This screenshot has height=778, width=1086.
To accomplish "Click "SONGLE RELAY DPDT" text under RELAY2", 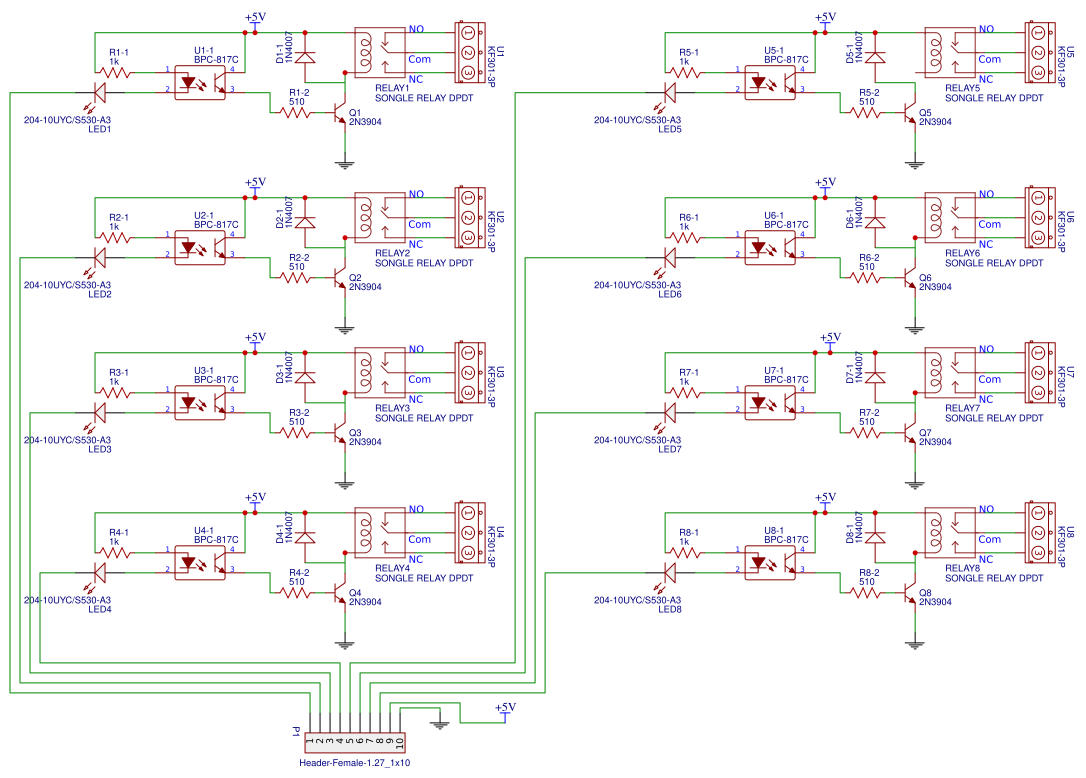I will click(424, 263).
